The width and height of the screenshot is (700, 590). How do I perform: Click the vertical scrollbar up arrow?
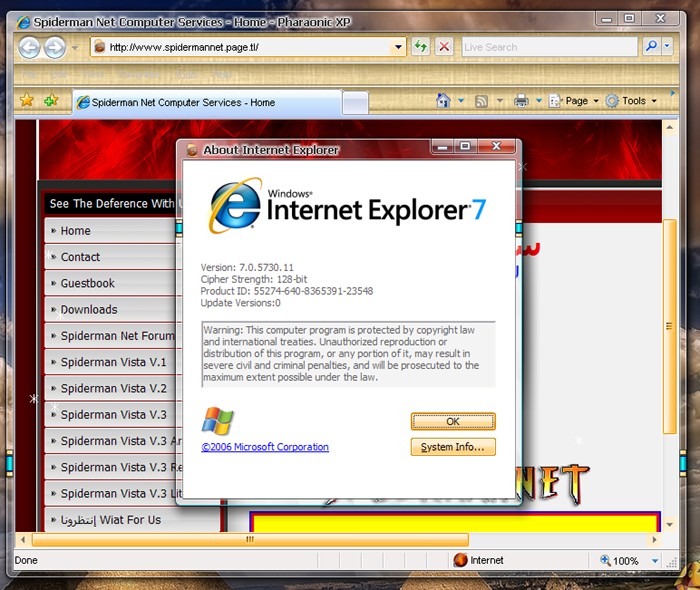[x=670, y=127]
